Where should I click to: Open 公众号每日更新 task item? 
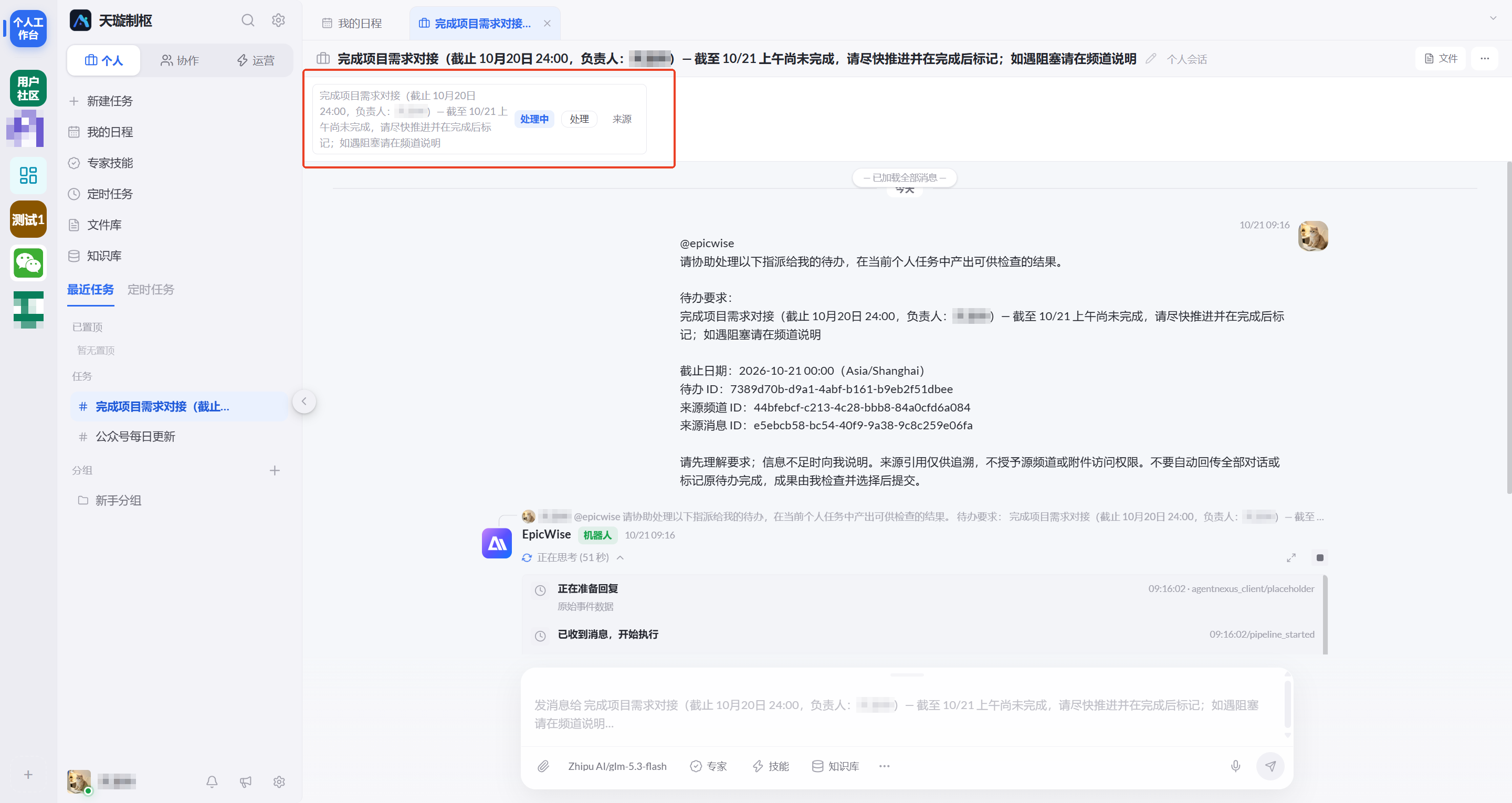(179, 437)
